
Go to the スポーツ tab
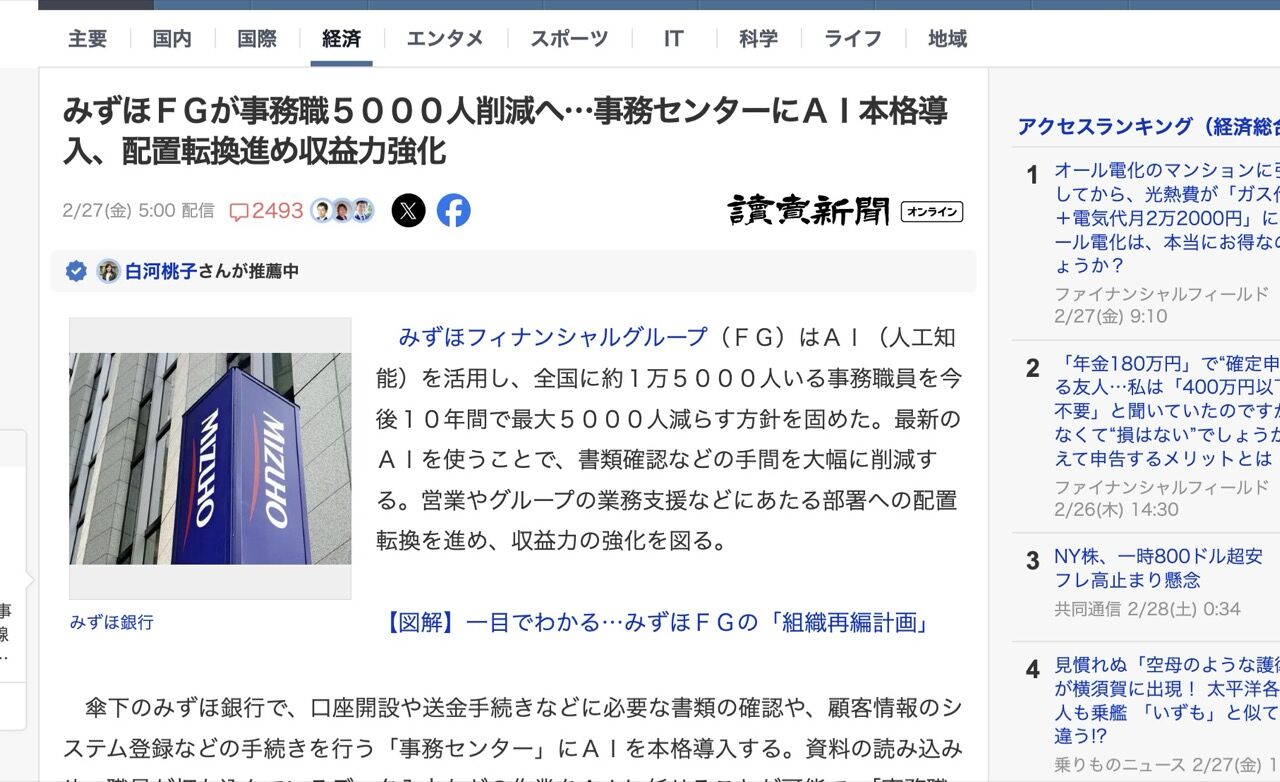click(x=569, y=39)
